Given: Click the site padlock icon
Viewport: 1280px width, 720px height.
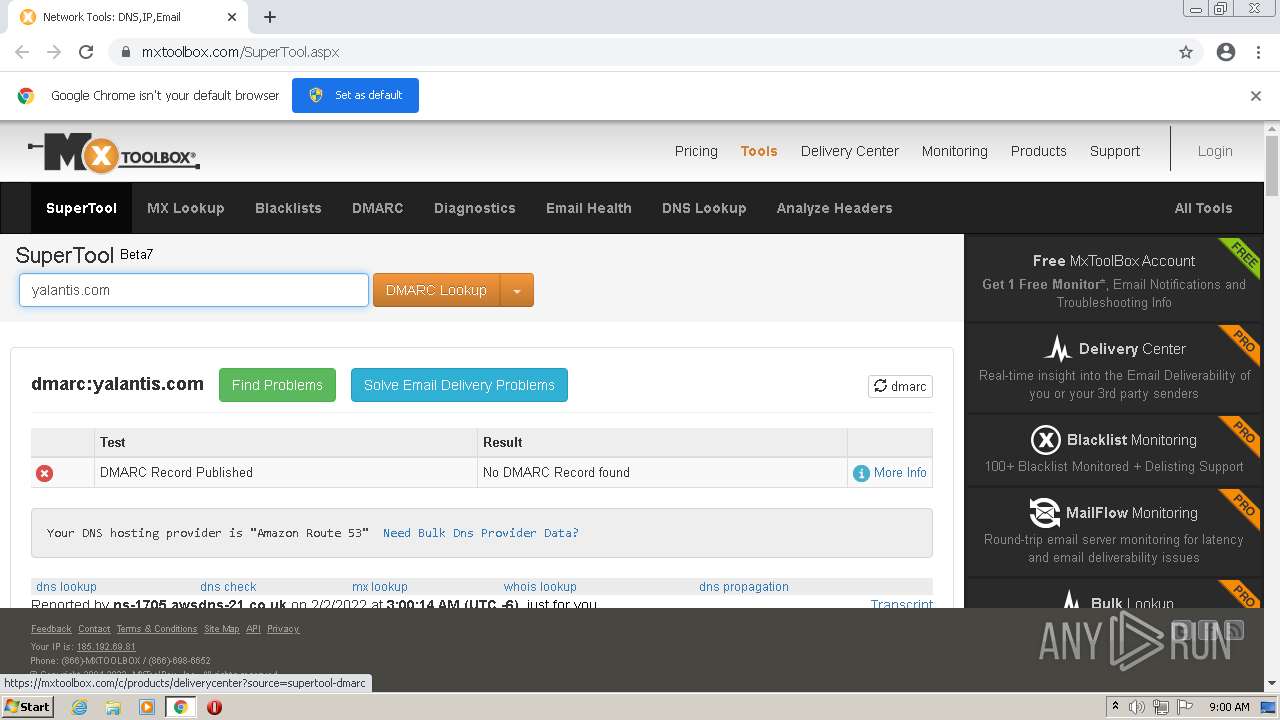Looking at the screenshot, I should pos(126,52).
